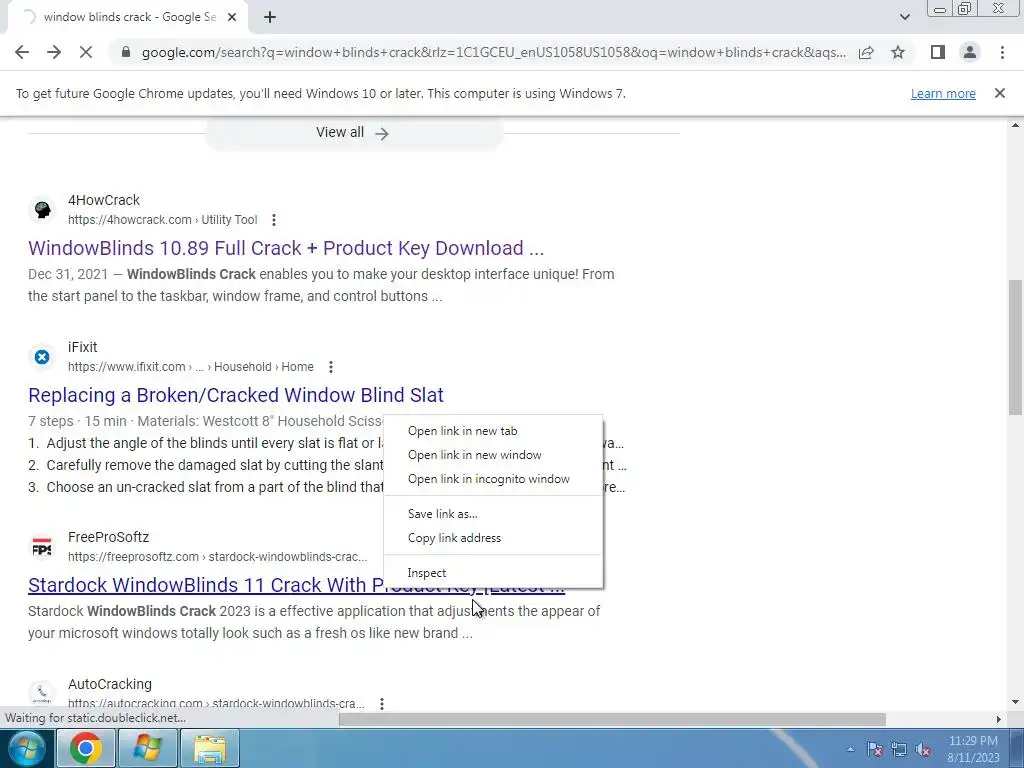Viewport: 1024px width, 768px height.
Task: Dismiss the Chrome update notification bar
Action: 999,93
